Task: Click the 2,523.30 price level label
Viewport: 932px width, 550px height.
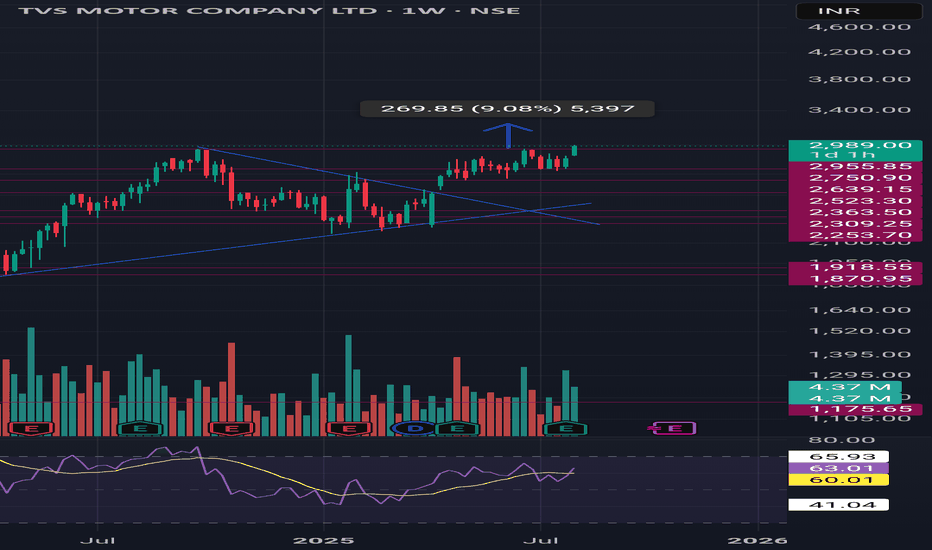Action: (855, 201)
